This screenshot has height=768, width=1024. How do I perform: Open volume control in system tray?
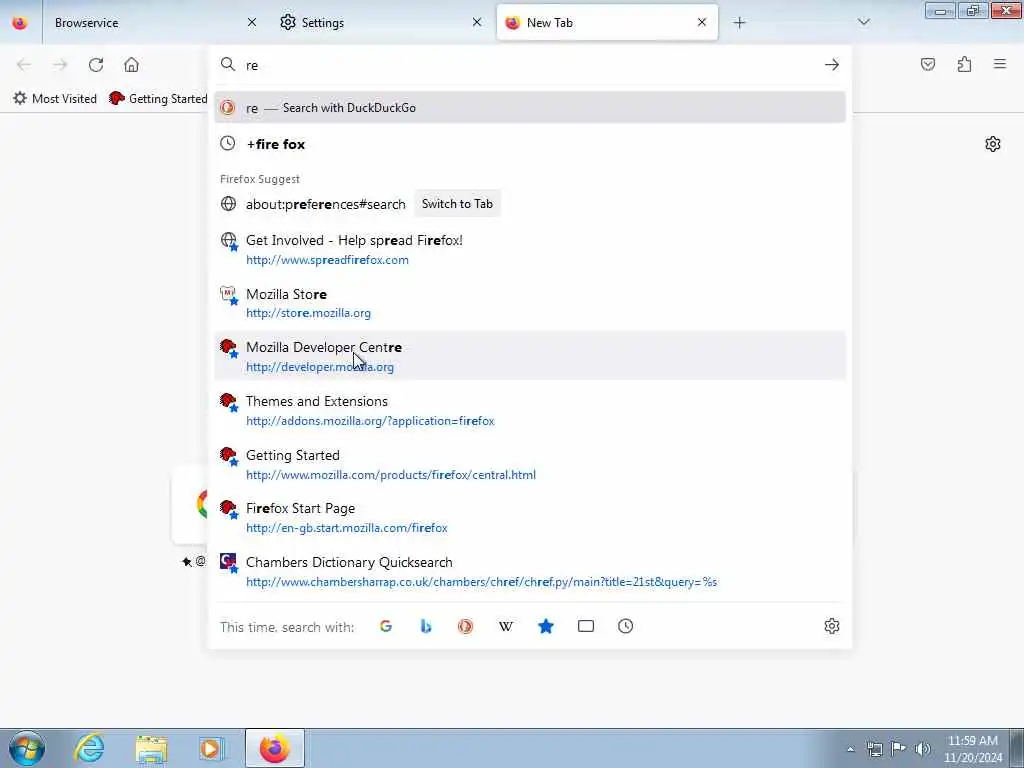click(x=922, y=749)
